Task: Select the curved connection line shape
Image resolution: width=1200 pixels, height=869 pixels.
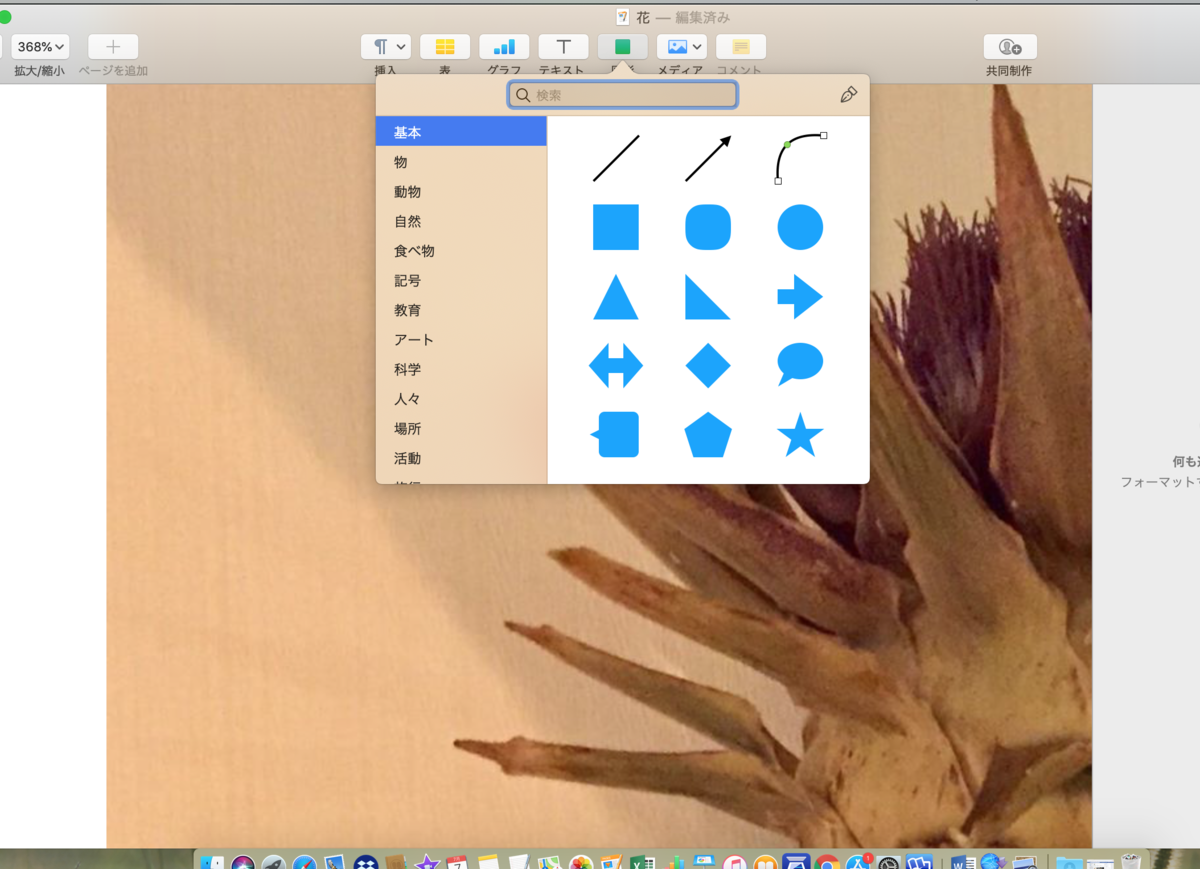Action: click(x=800, y=158)
